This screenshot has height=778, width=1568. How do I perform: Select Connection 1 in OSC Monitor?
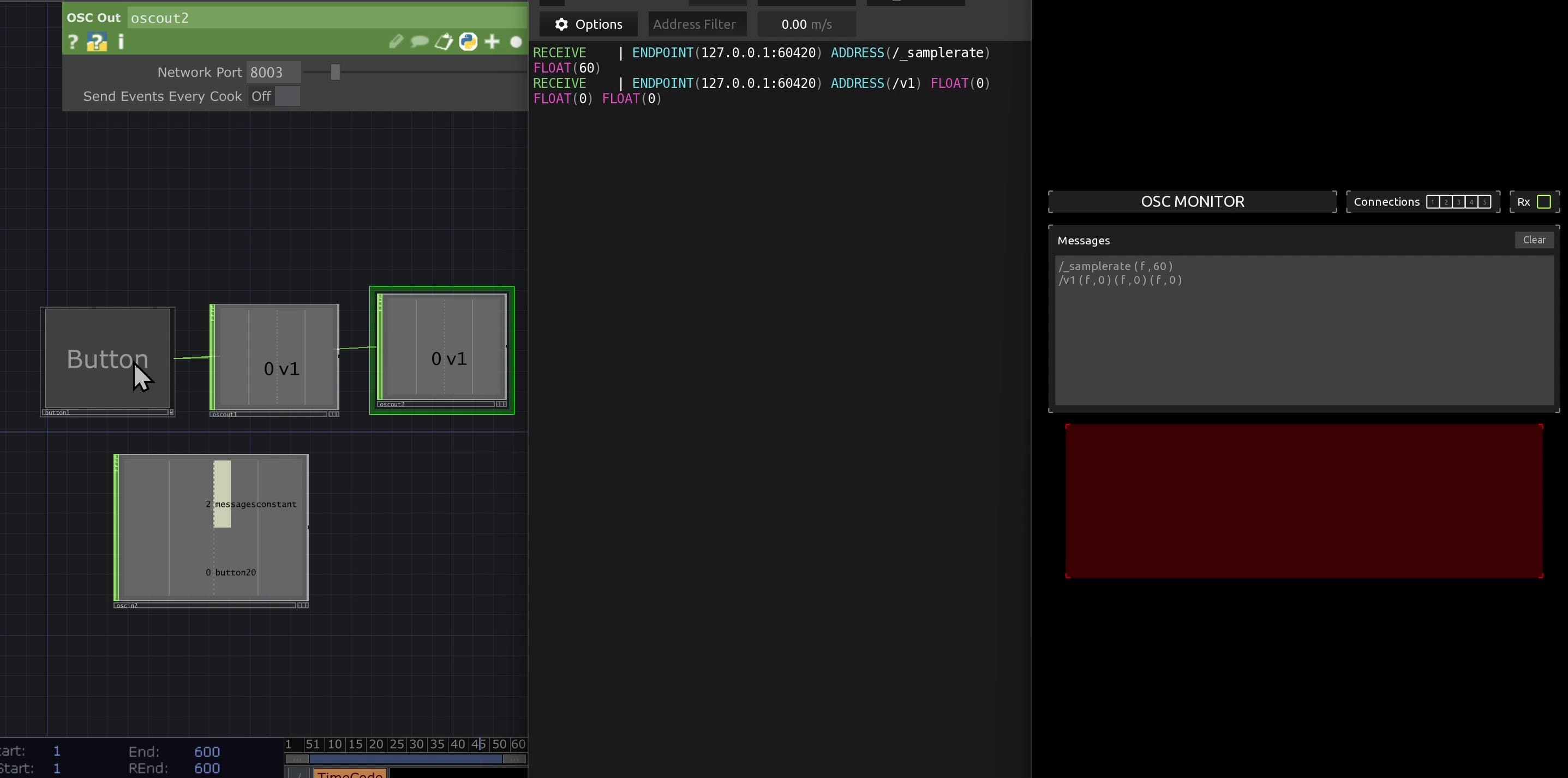[x=1433, y=201]
